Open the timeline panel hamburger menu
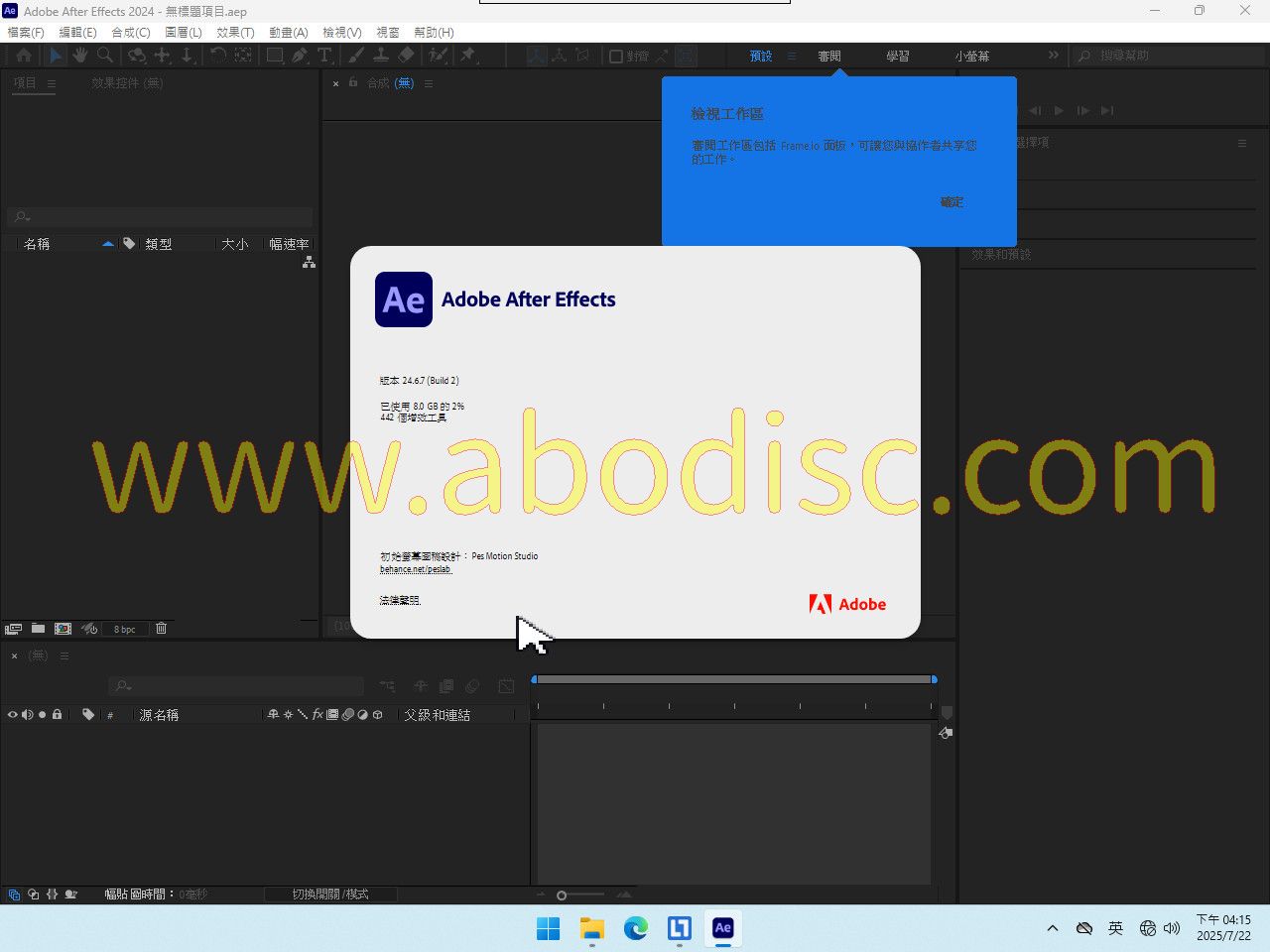This screenshot has width=1270, height=952. 64,656
